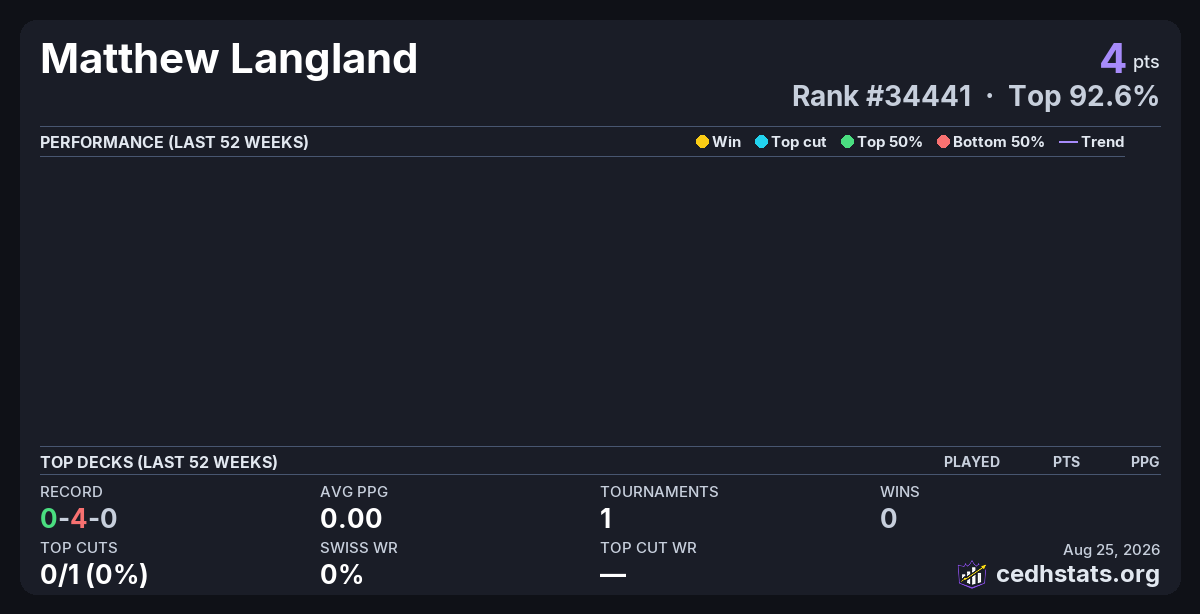The height and width of the screenshot is (614, 1200).
Task: Click the 0-4-0 record value
Action: (x=79, y=518)
